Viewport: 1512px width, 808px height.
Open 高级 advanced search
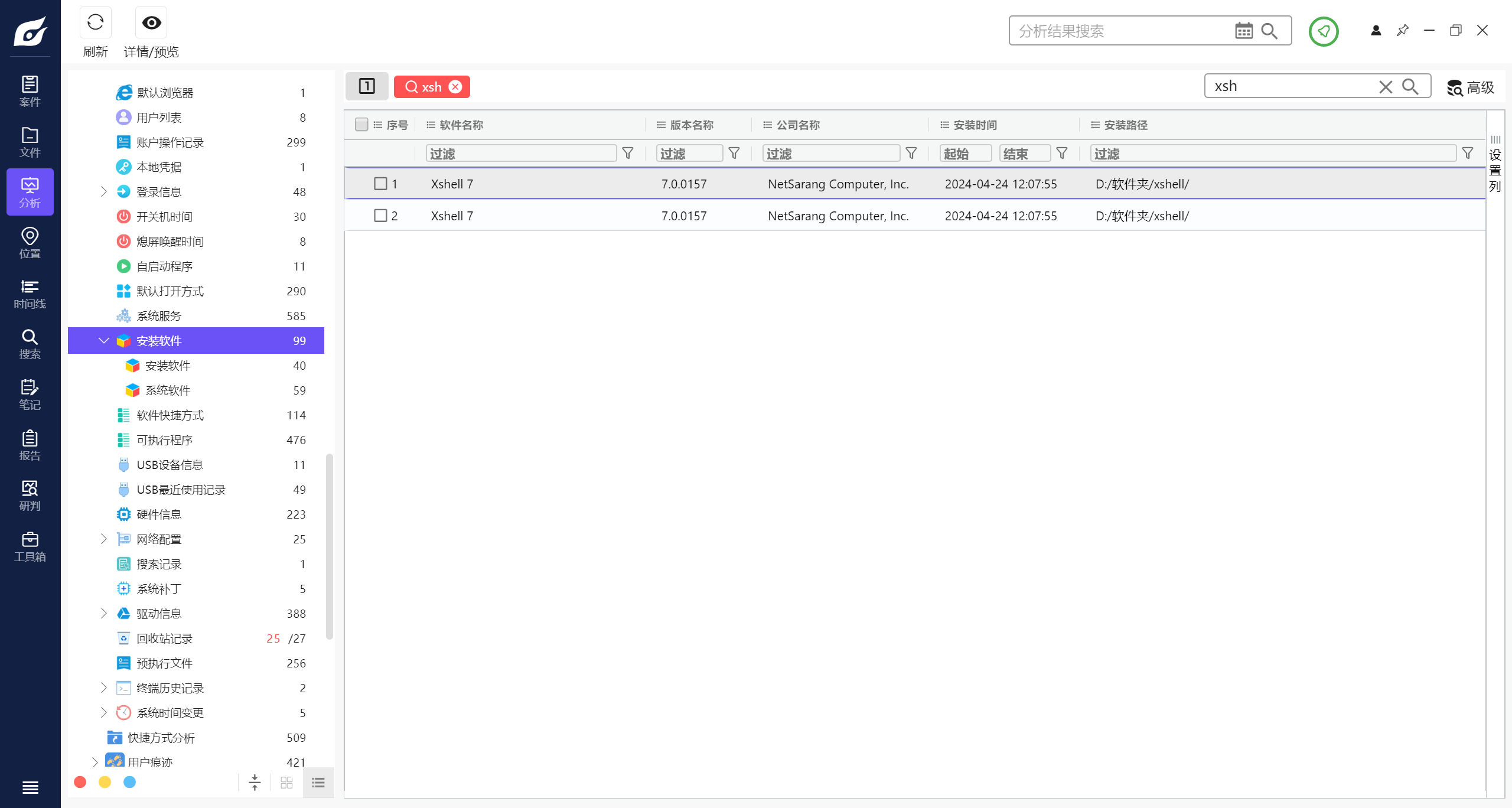point(1471,87)
